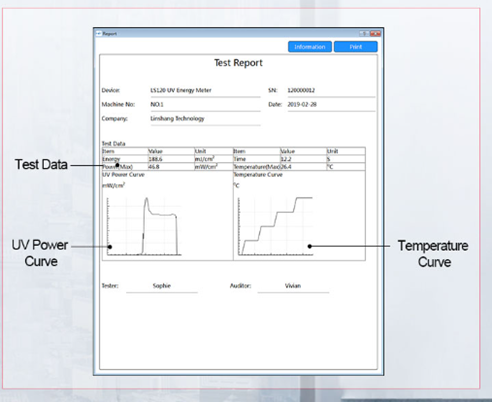Image resolution: width=492 pixels, height=402 pixels.
Task: Click the stepped temperature line graph in the report
Action: (x=275, y=226)
